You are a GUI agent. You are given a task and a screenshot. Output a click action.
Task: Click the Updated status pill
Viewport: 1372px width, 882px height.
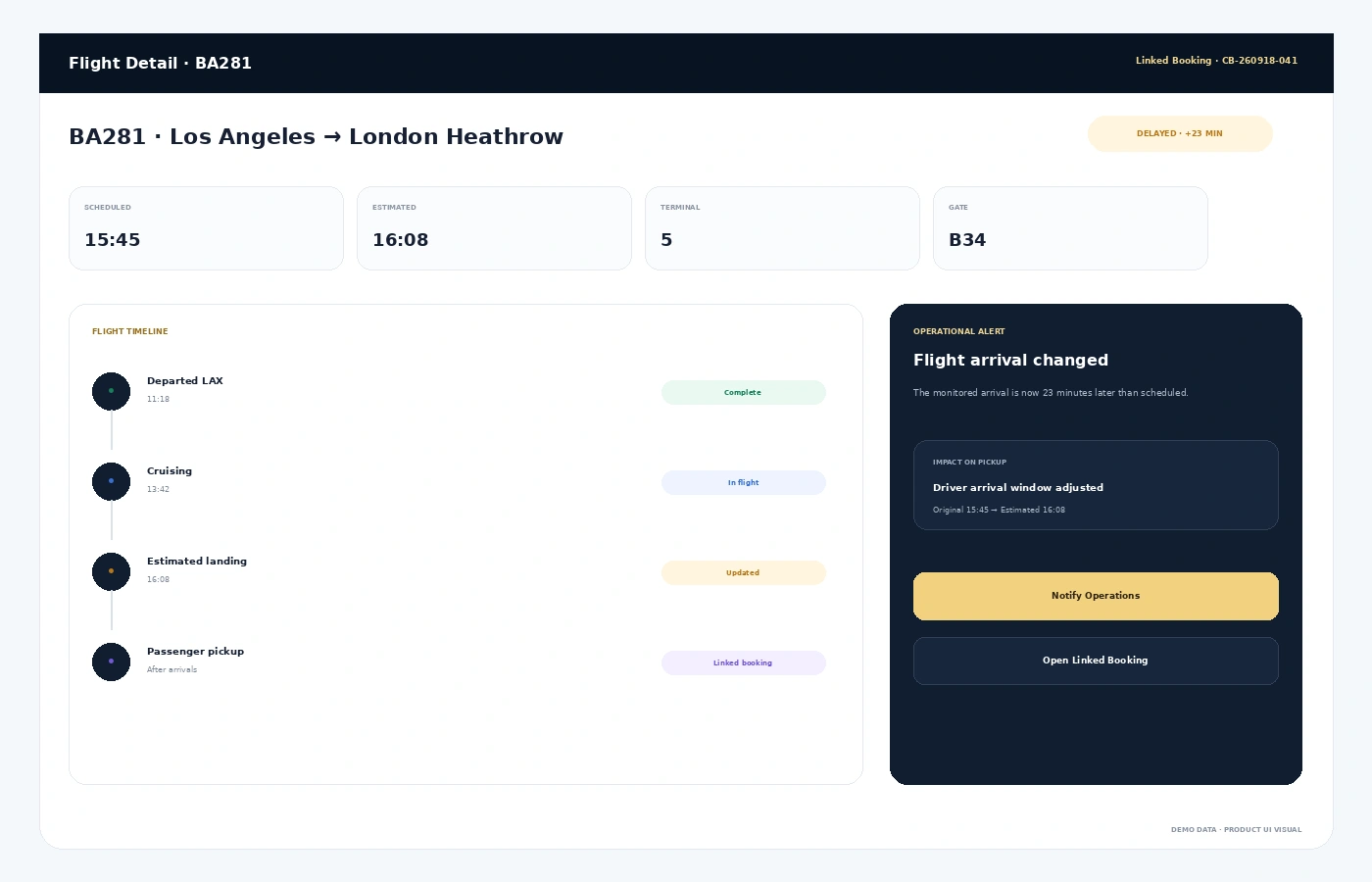point(744,572)
